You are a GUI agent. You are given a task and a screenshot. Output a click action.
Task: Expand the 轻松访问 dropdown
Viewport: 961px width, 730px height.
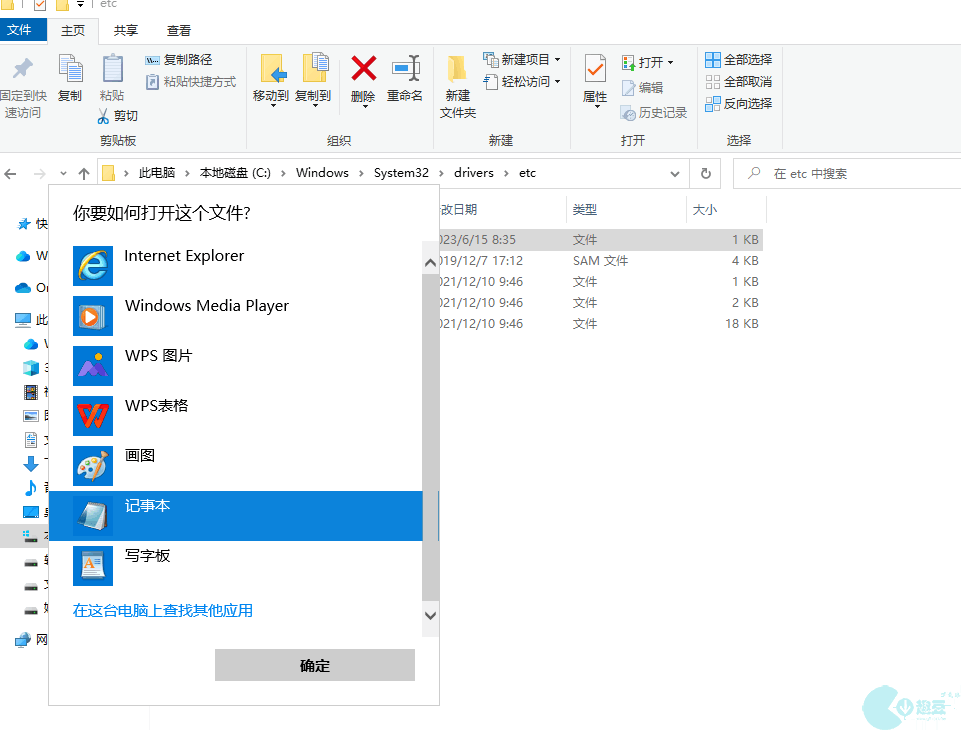557,82
